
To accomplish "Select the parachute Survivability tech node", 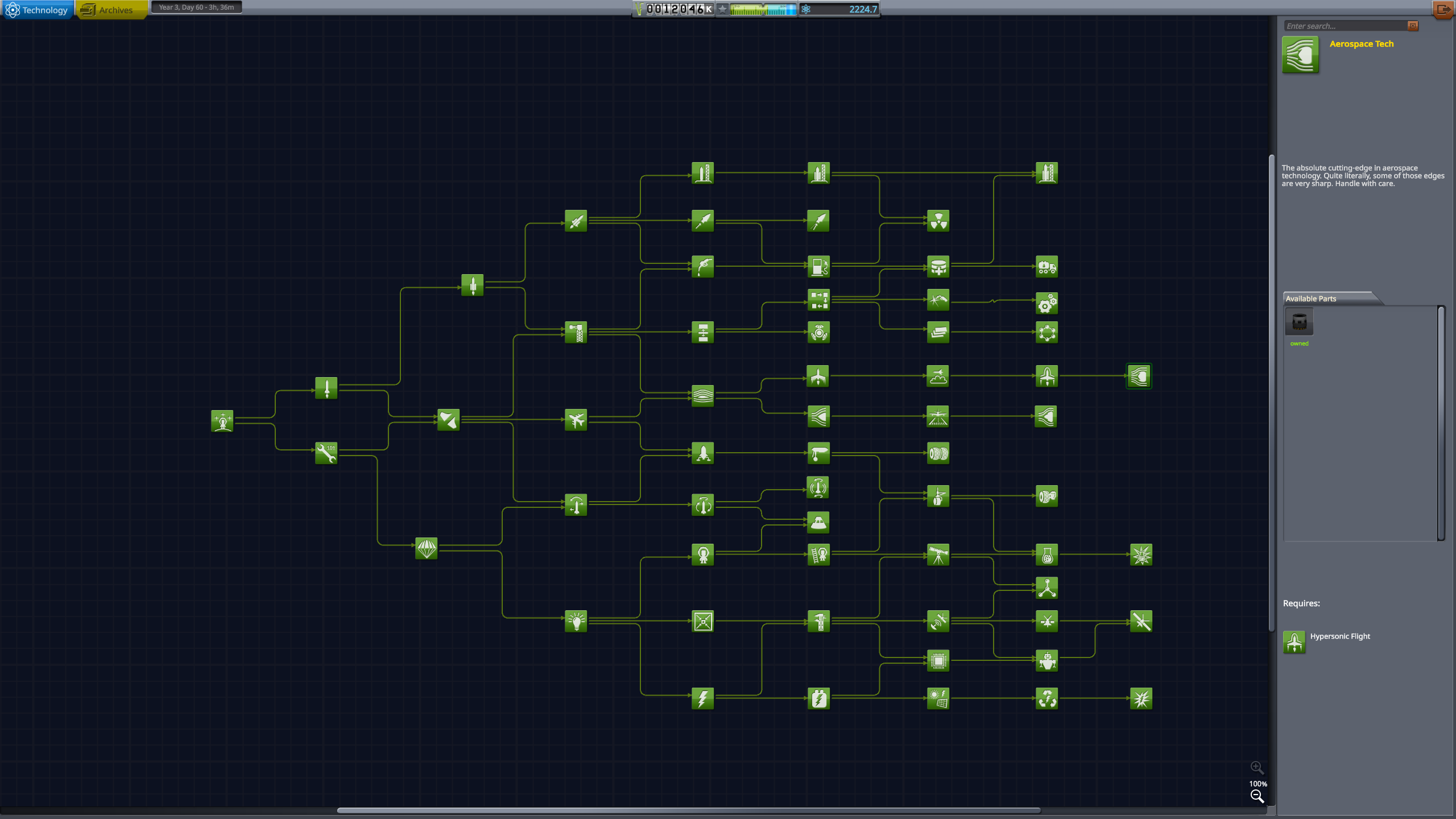I will point(426,549).
